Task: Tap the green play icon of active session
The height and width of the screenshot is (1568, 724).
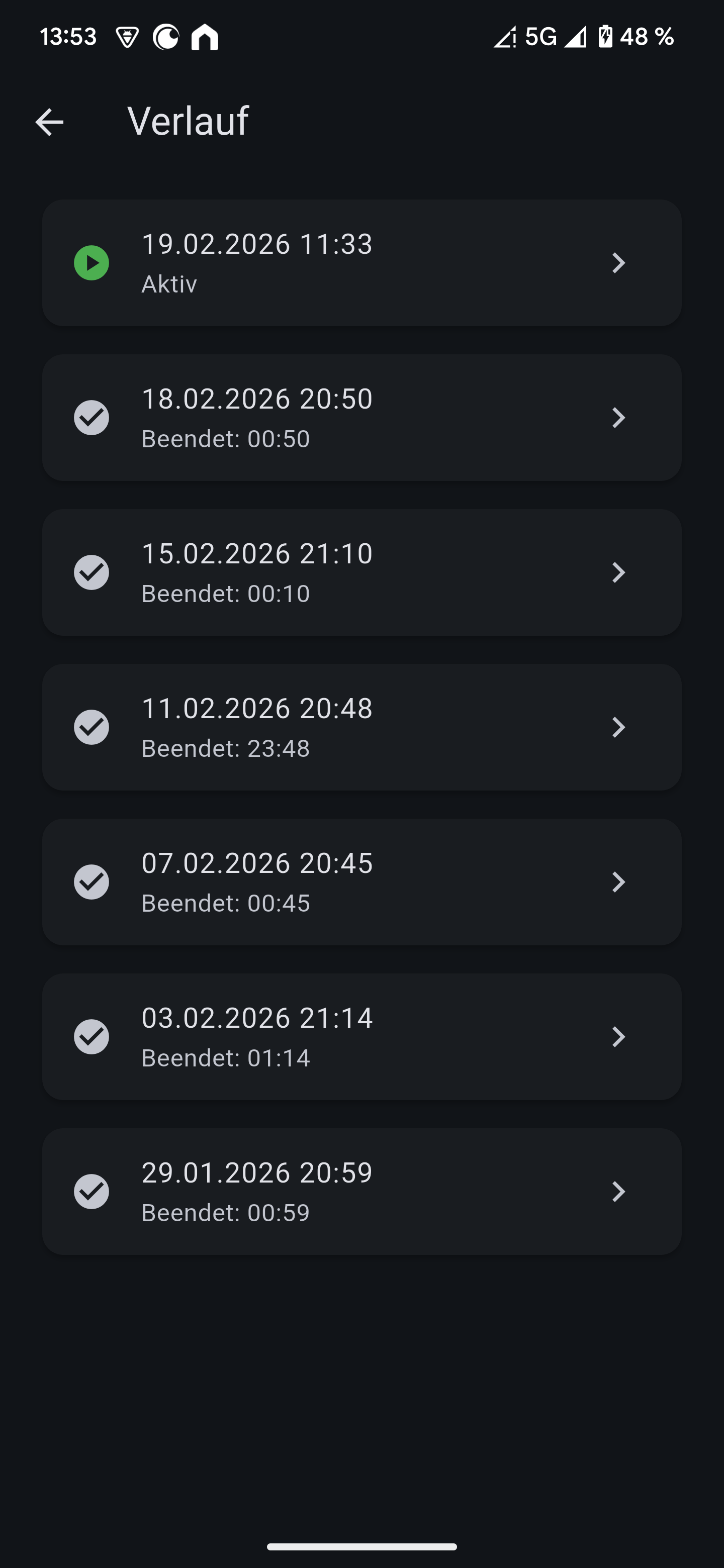Action: [92, 263]
